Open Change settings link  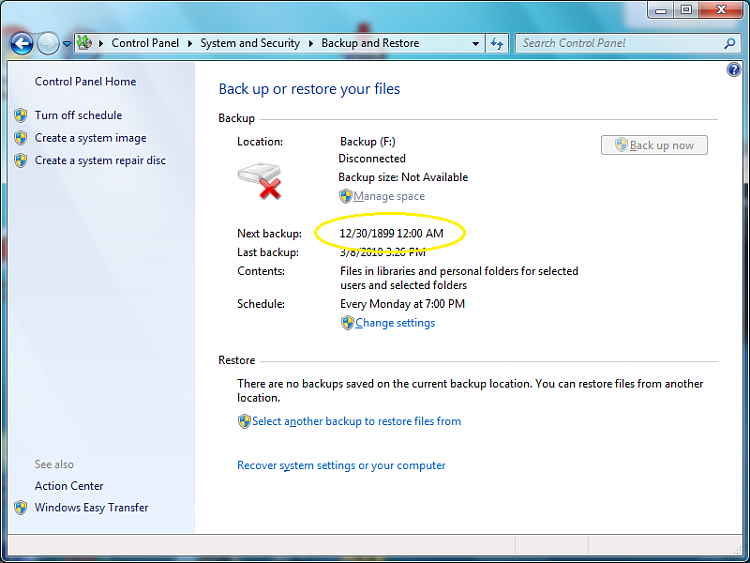click(395, 323)
